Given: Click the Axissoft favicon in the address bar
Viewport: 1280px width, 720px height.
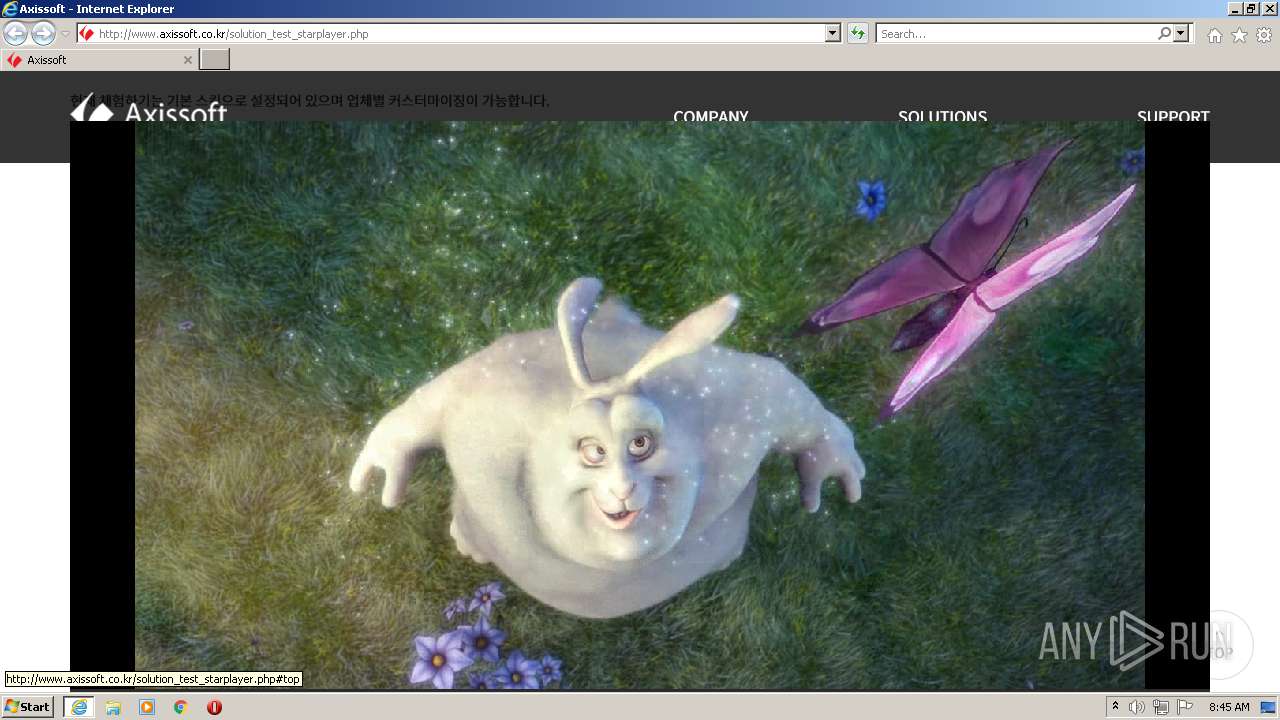Looking at the screenshot, I should (x=87, y=34).
